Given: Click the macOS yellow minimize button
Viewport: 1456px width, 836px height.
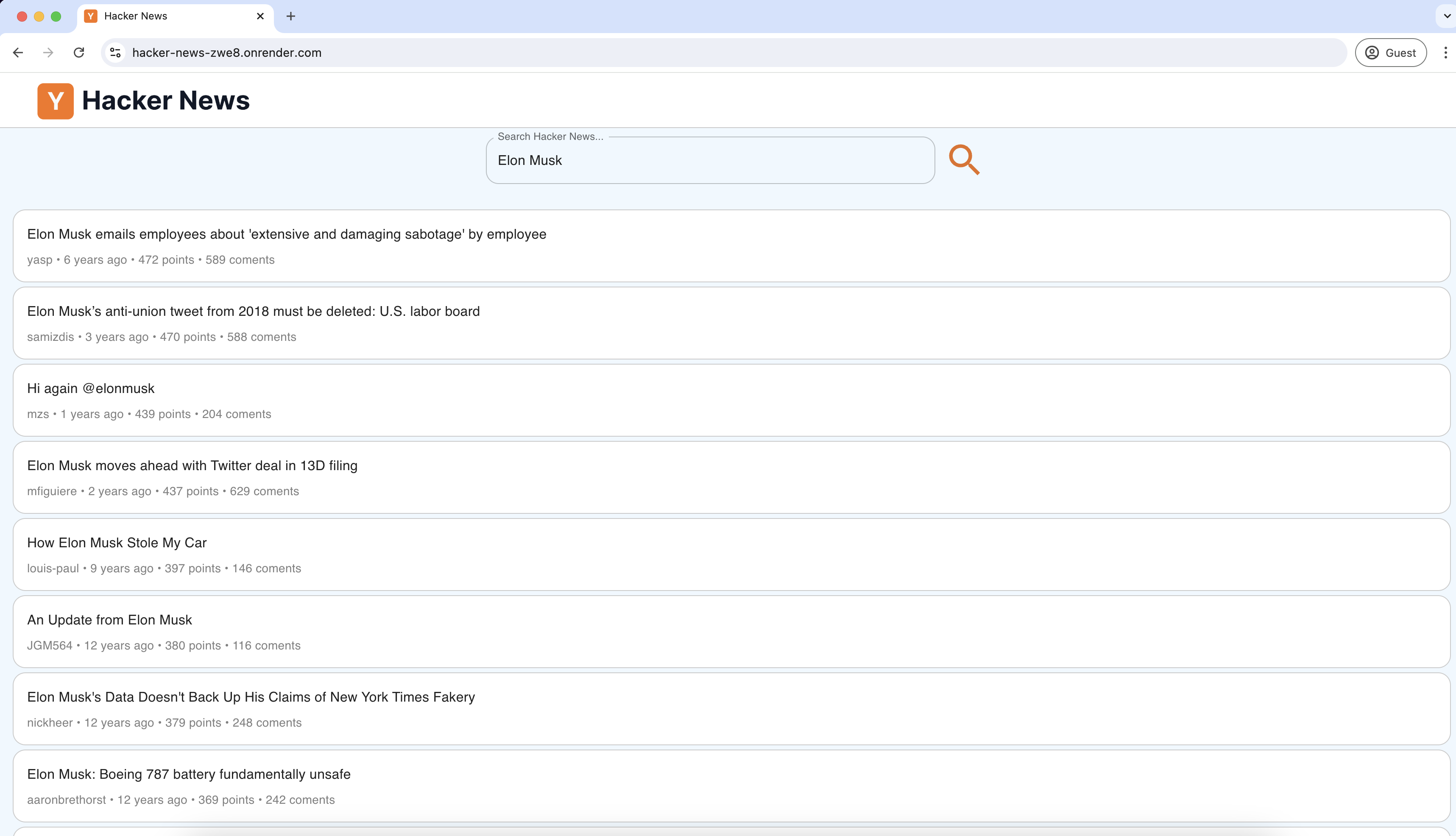Looking at the screenshot, I should 39,17.
